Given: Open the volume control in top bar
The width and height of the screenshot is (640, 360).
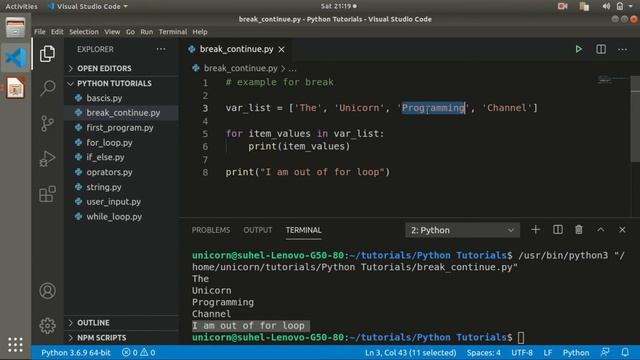Looking at the screenshot, I should coord(606,6).
